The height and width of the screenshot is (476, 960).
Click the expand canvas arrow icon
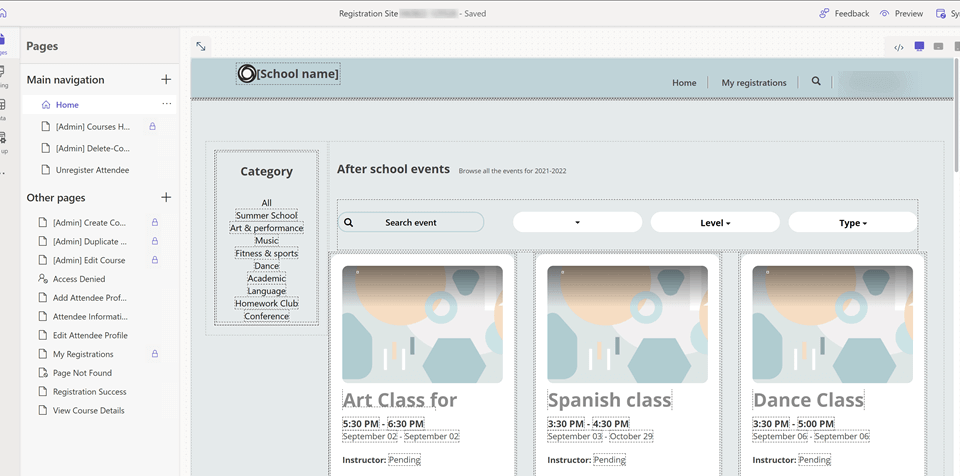click(201, 46)
